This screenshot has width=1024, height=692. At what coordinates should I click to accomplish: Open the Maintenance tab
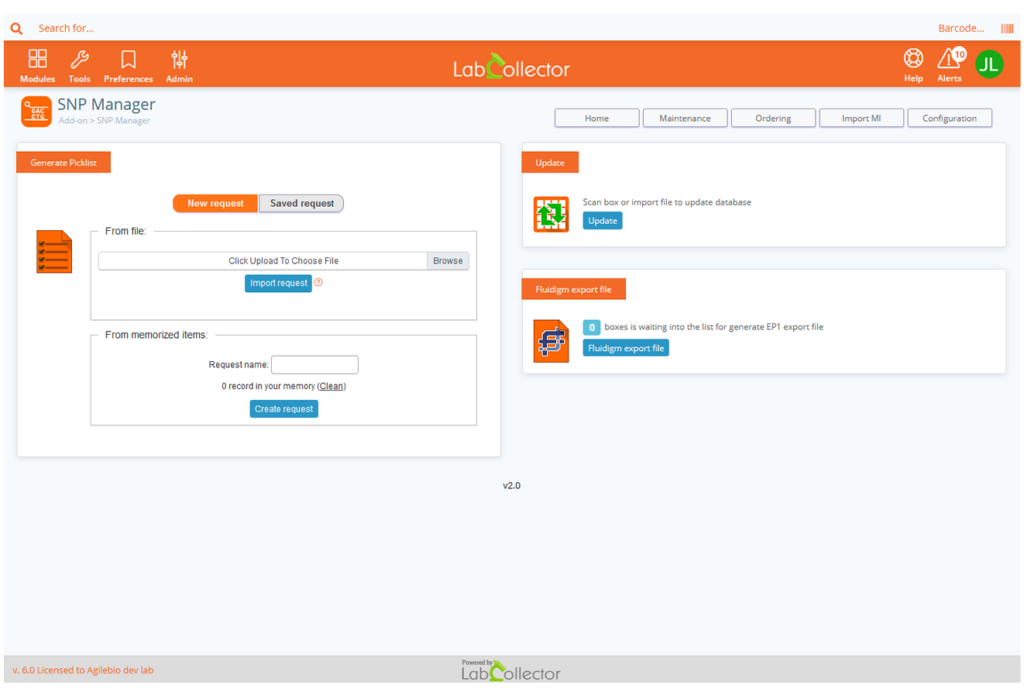684,118
